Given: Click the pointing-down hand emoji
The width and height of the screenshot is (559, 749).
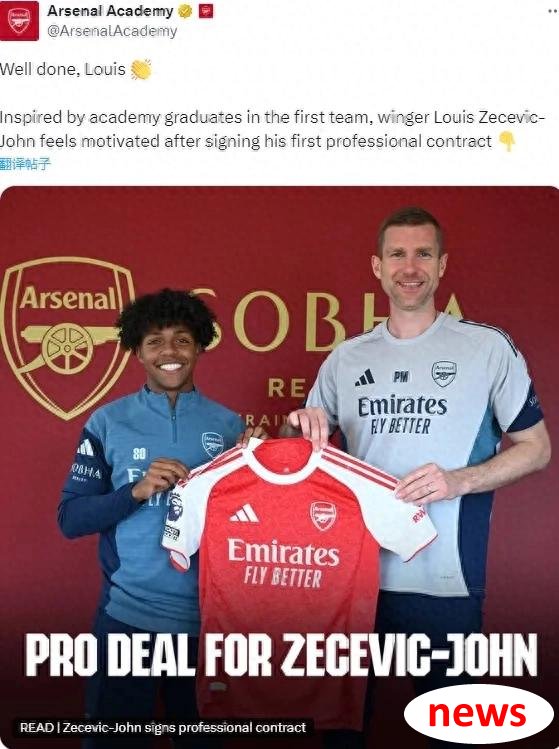Looking at the screenshot, I should click(507, 142).
